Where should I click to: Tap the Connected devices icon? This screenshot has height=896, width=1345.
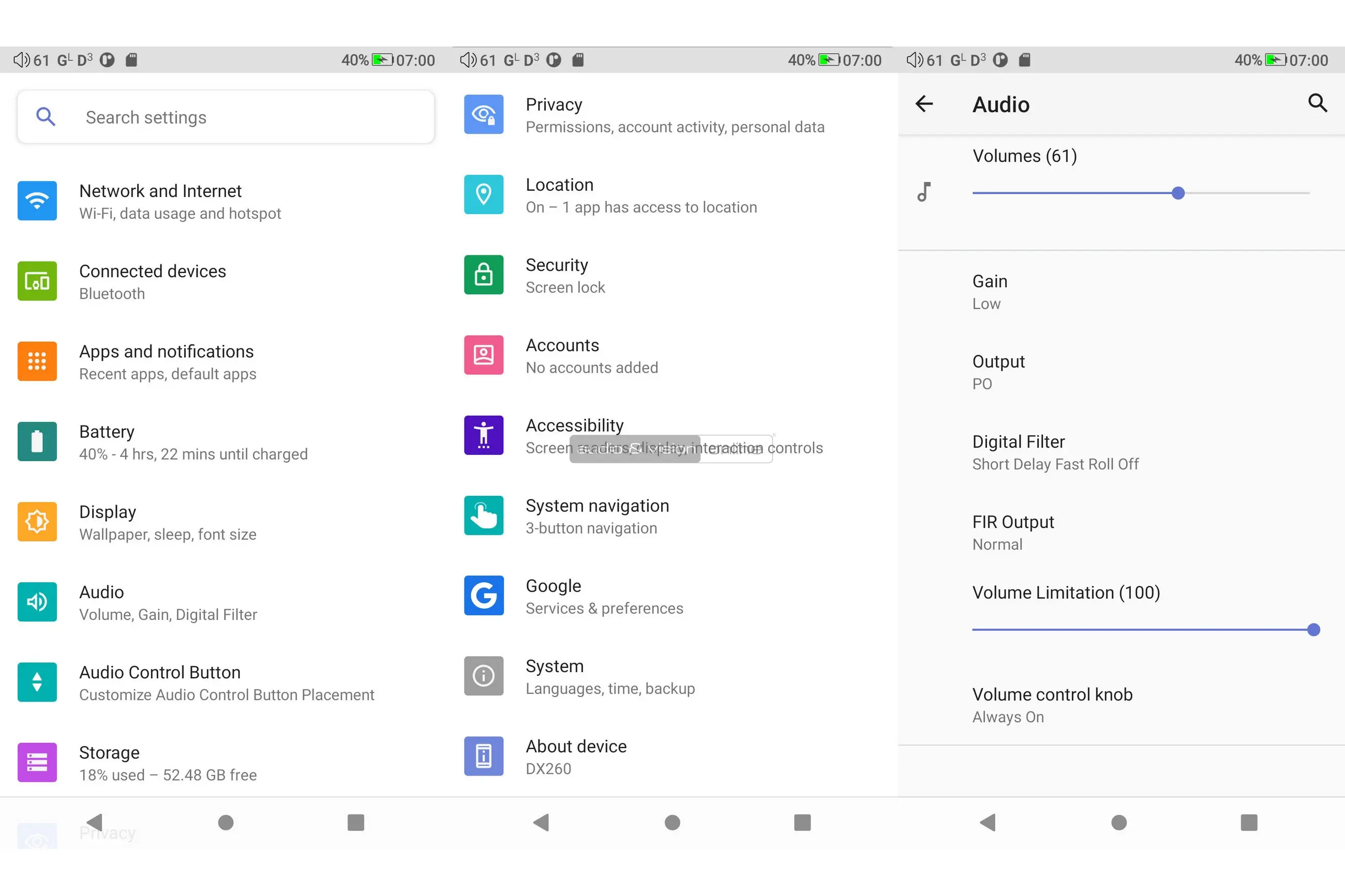coord(37,281)
